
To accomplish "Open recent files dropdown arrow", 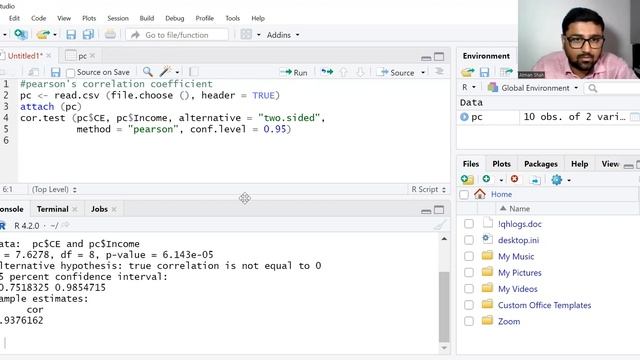I will coord(55,35).
